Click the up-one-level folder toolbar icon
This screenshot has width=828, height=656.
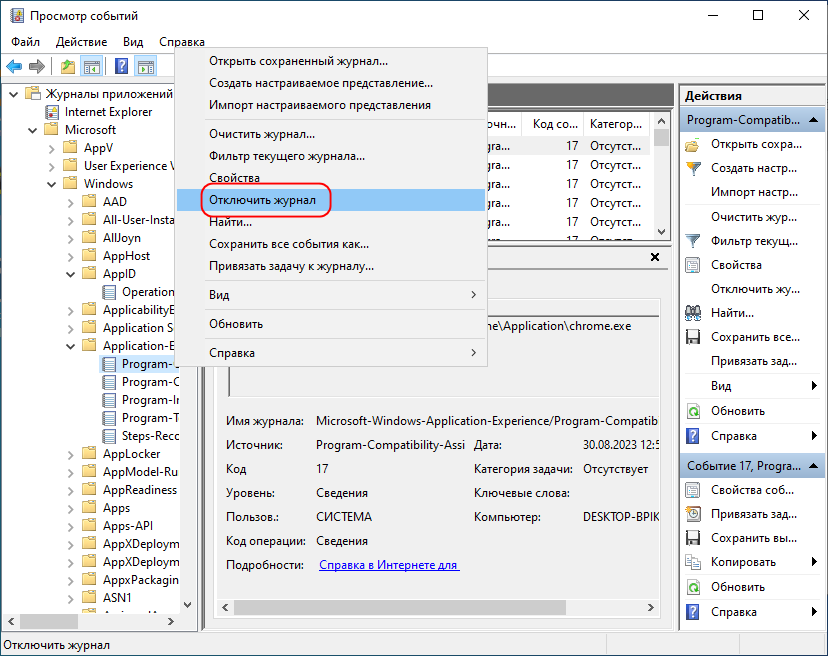[68, 67]
